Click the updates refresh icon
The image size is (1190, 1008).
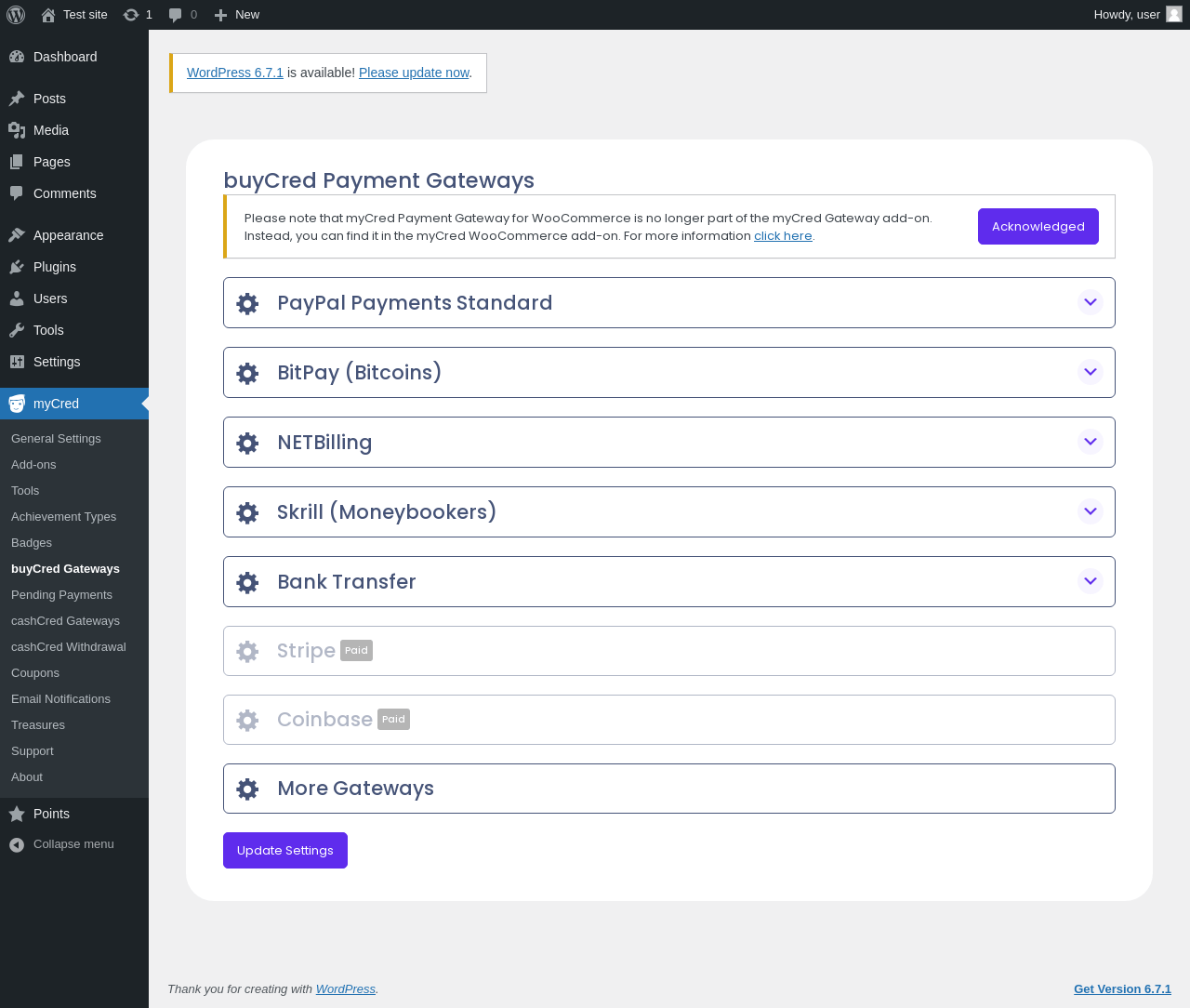pos(131,15)
